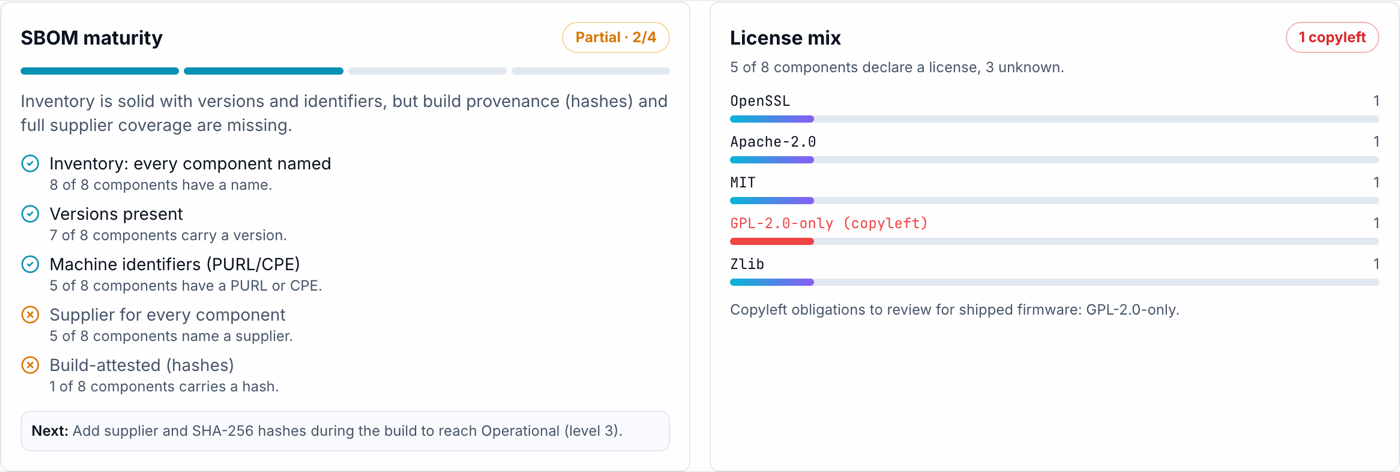Click the Zlib license label
The height and width of the screenshot is (472, 1400).
[747, 264]
